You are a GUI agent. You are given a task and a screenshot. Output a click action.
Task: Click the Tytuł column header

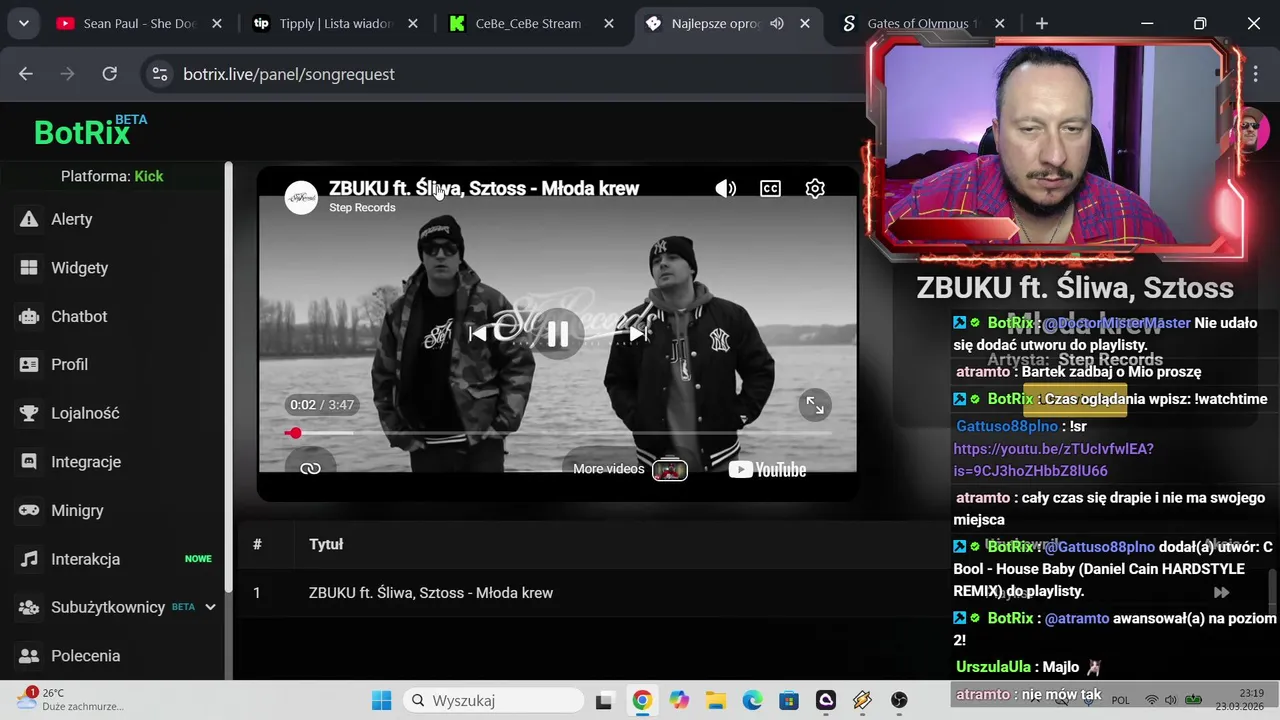[326, 545]
